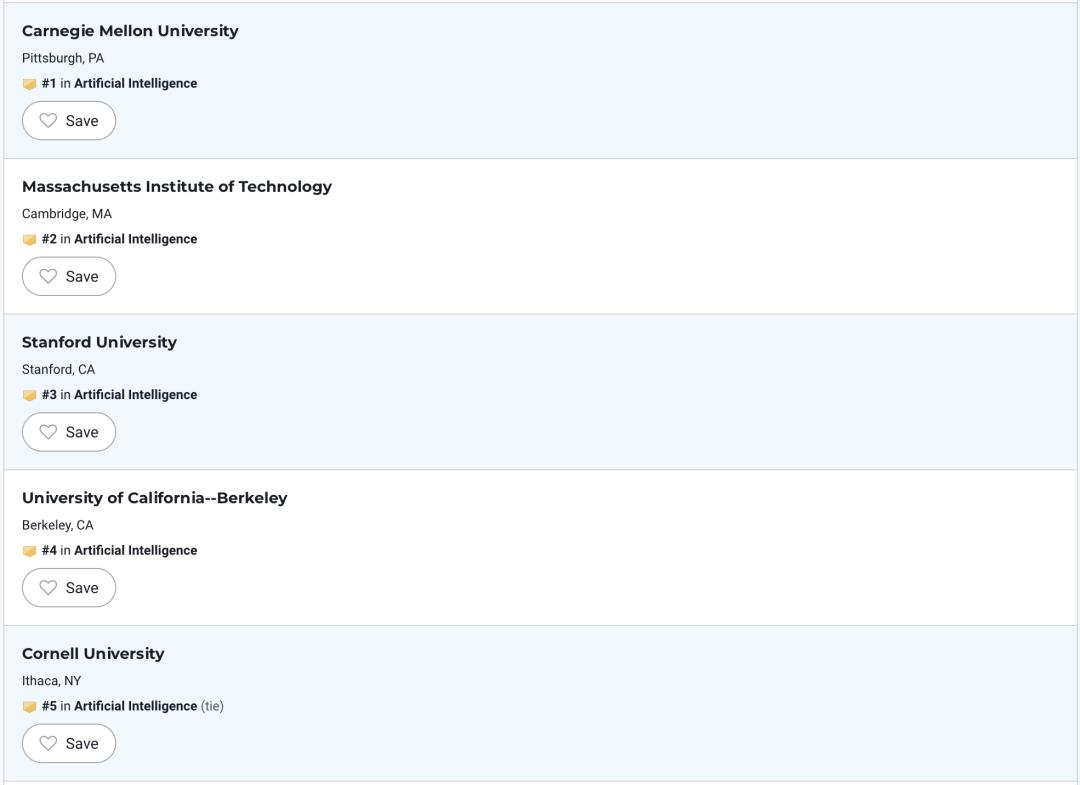Visit University of California--Berkeley page

pyautogui.click(x=154, y=498)
